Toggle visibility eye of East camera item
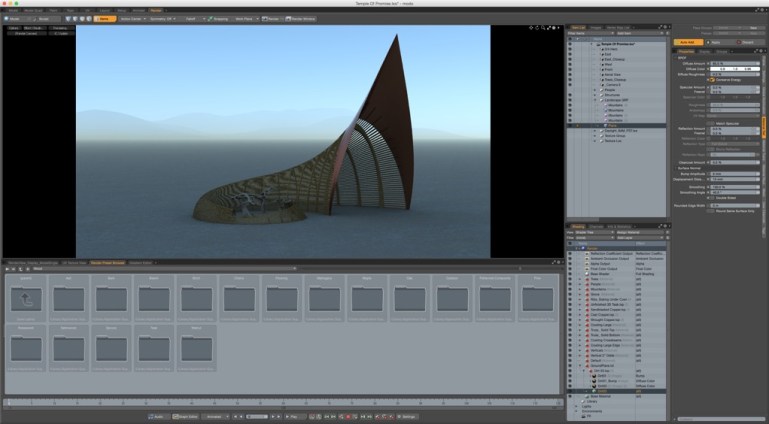 [570, 54]
